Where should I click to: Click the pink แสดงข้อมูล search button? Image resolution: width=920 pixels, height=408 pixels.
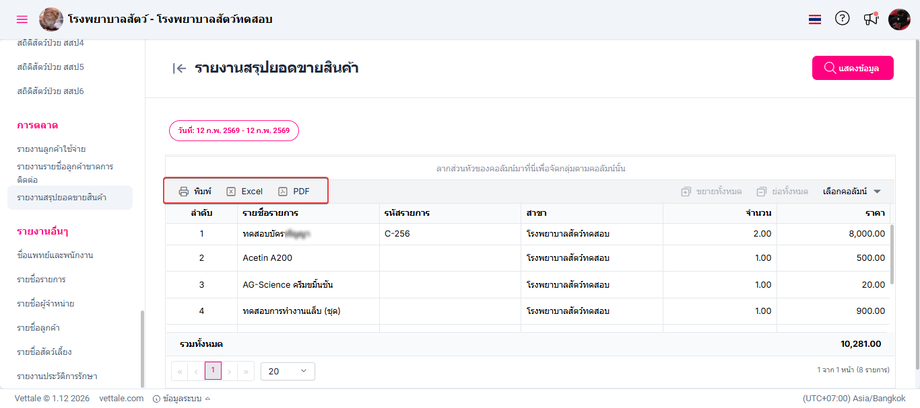coord(852,68)
